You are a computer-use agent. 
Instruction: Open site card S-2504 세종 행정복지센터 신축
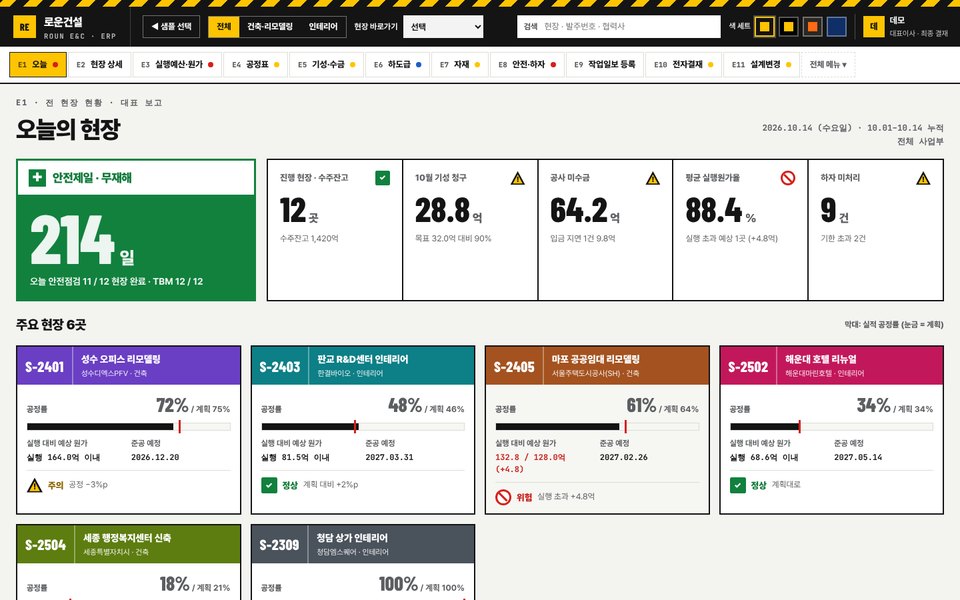[129, 562]
